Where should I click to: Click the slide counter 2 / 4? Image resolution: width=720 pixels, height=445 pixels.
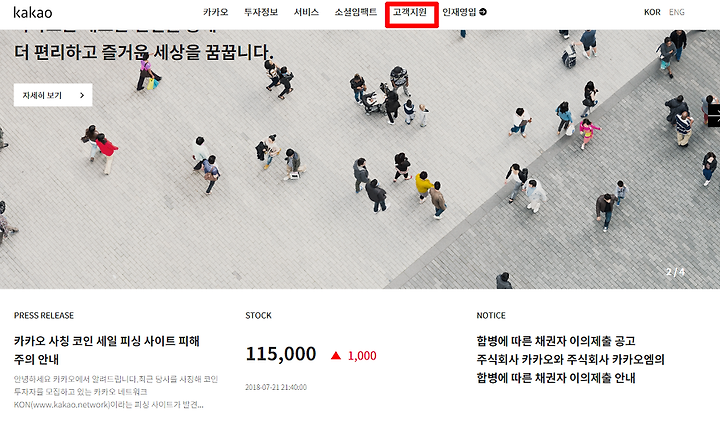coord(675,272)
